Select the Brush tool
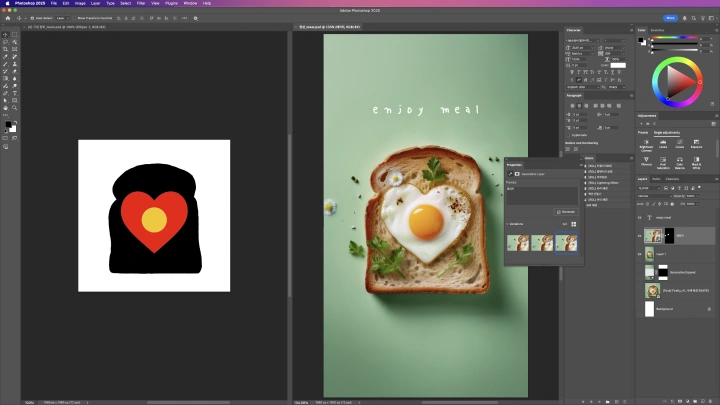720x405 pixels. (6, 64)
